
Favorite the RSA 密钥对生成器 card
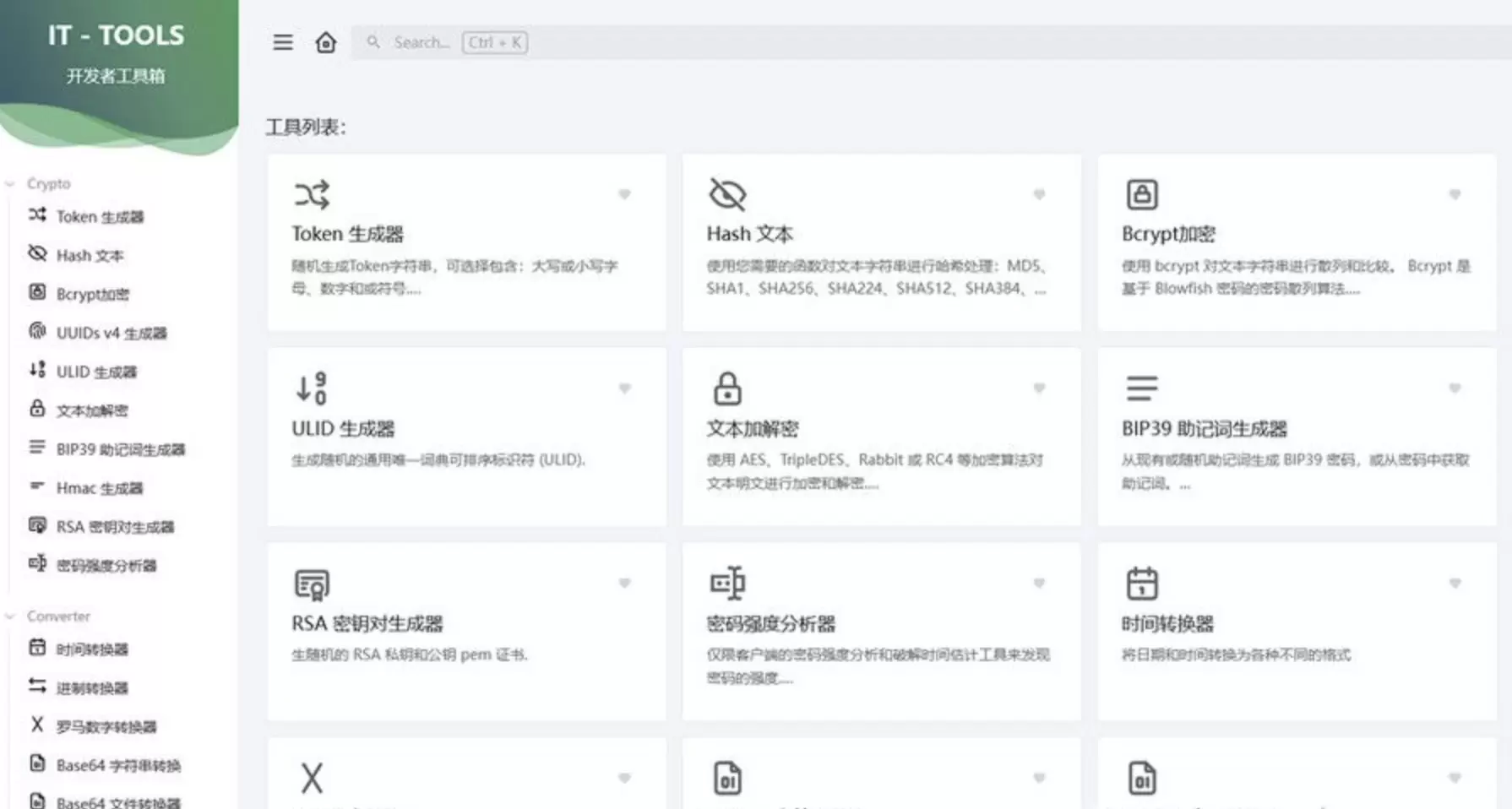(x=624, y=584)
